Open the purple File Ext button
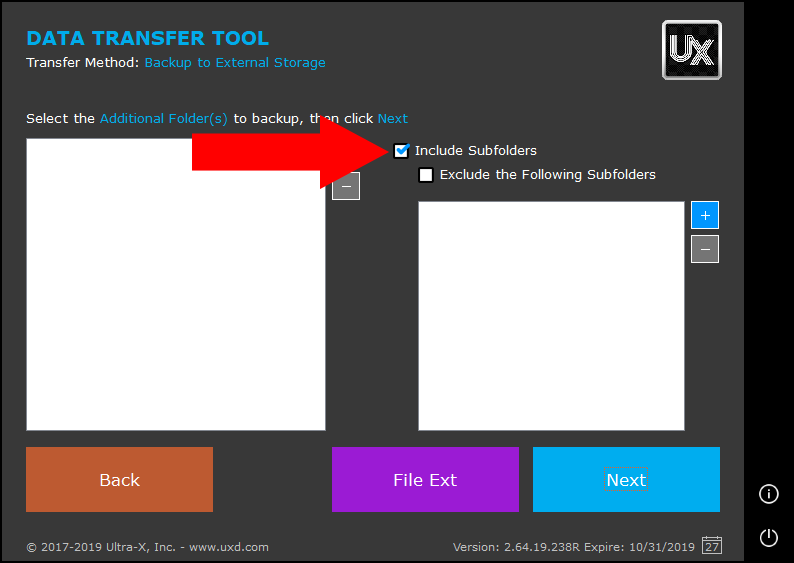Screen dimensions: 794x563 tap(425, 479)
